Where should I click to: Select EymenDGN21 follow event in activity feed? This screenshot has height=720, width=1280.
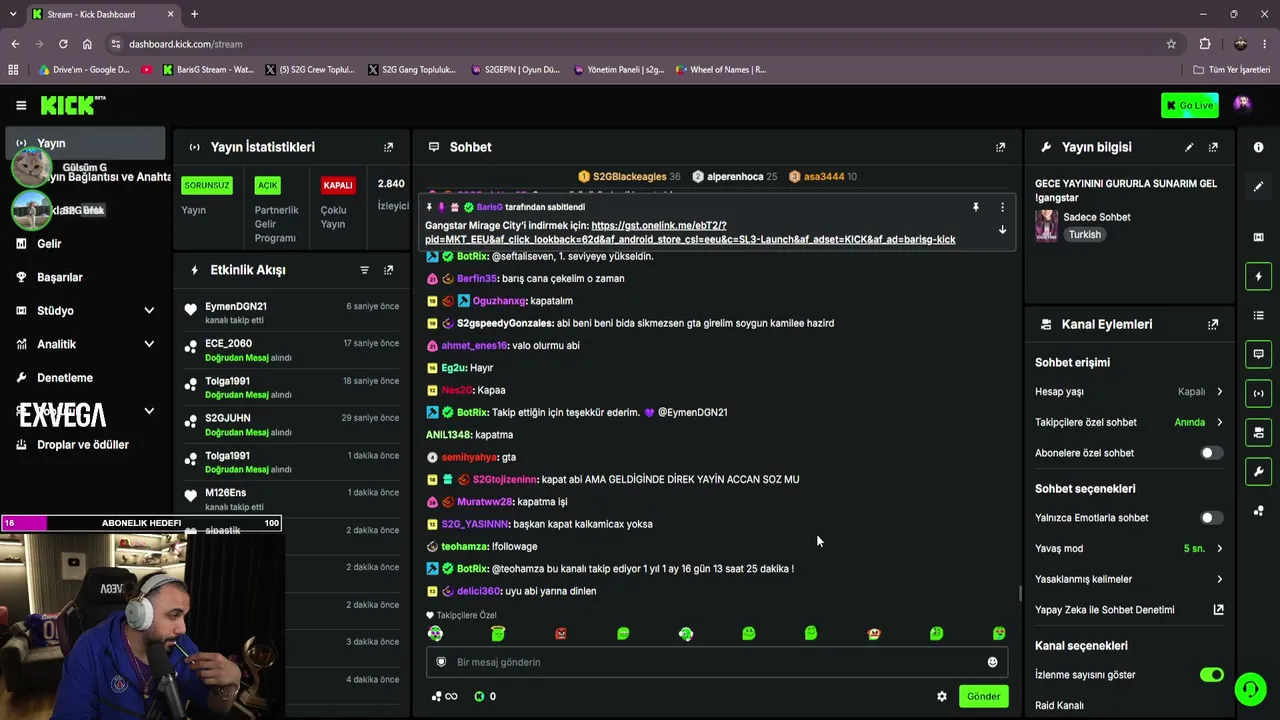[292, 313]
